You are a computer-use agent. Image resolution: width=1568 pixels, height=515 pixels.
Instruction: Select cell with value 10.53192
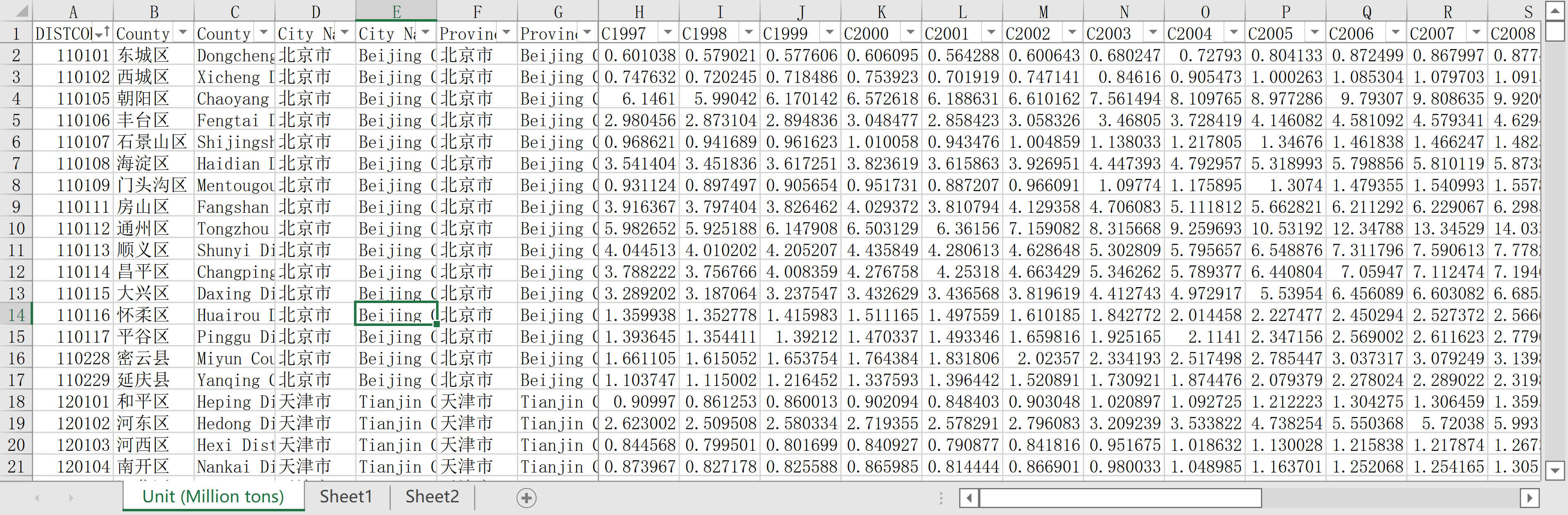pyautogui.click(x=1286, y=228)
